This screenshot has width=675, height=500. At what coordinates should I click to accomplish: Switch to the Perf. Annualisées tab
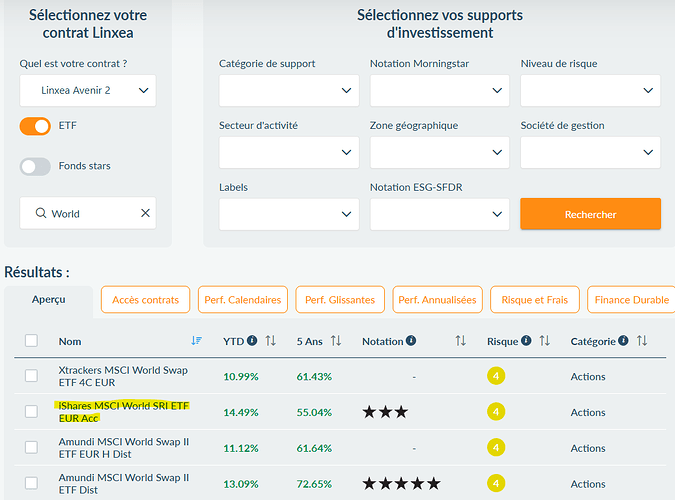pos(437,300)
